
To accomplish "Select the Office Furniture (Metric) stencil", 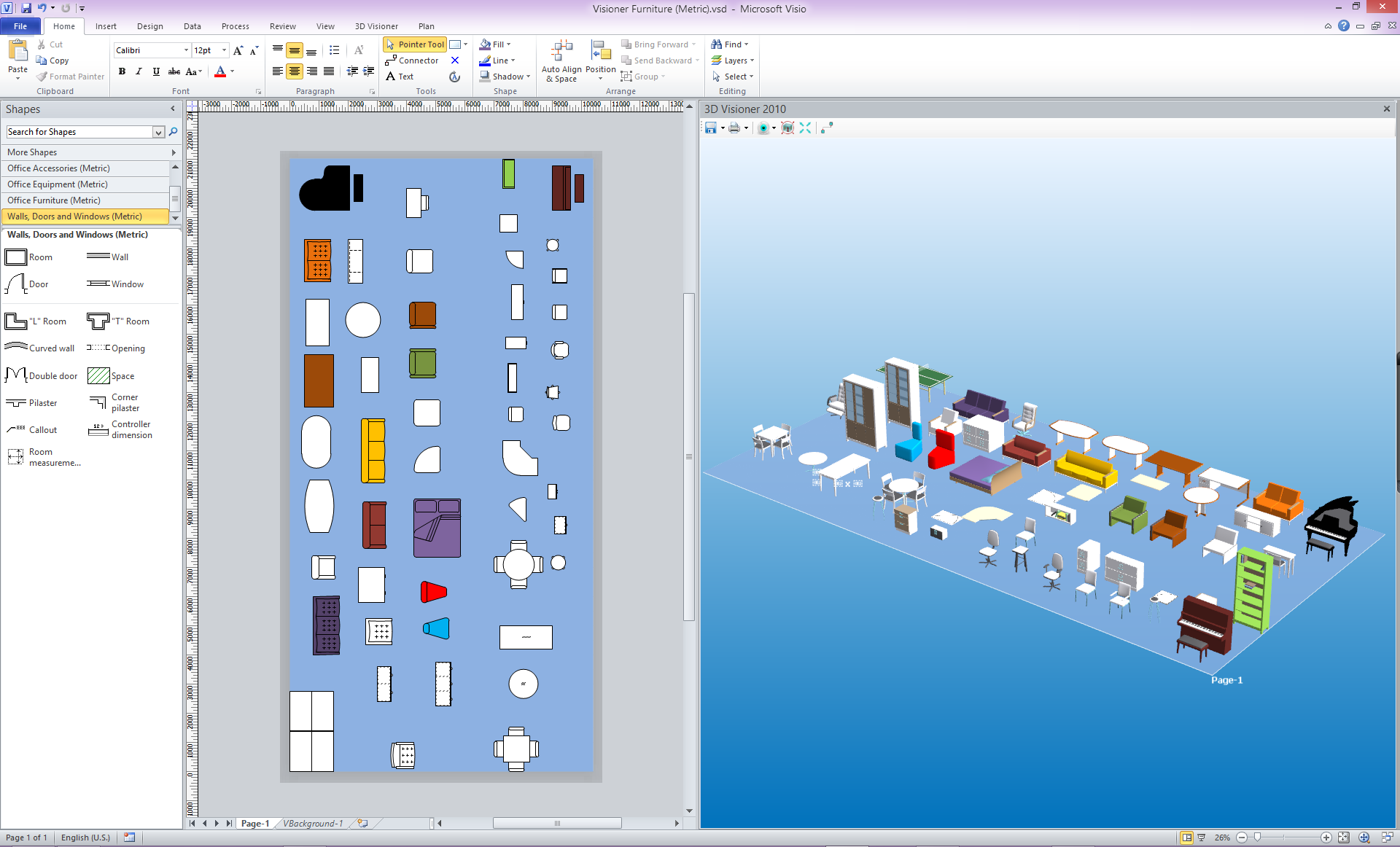I will (54, 200).
